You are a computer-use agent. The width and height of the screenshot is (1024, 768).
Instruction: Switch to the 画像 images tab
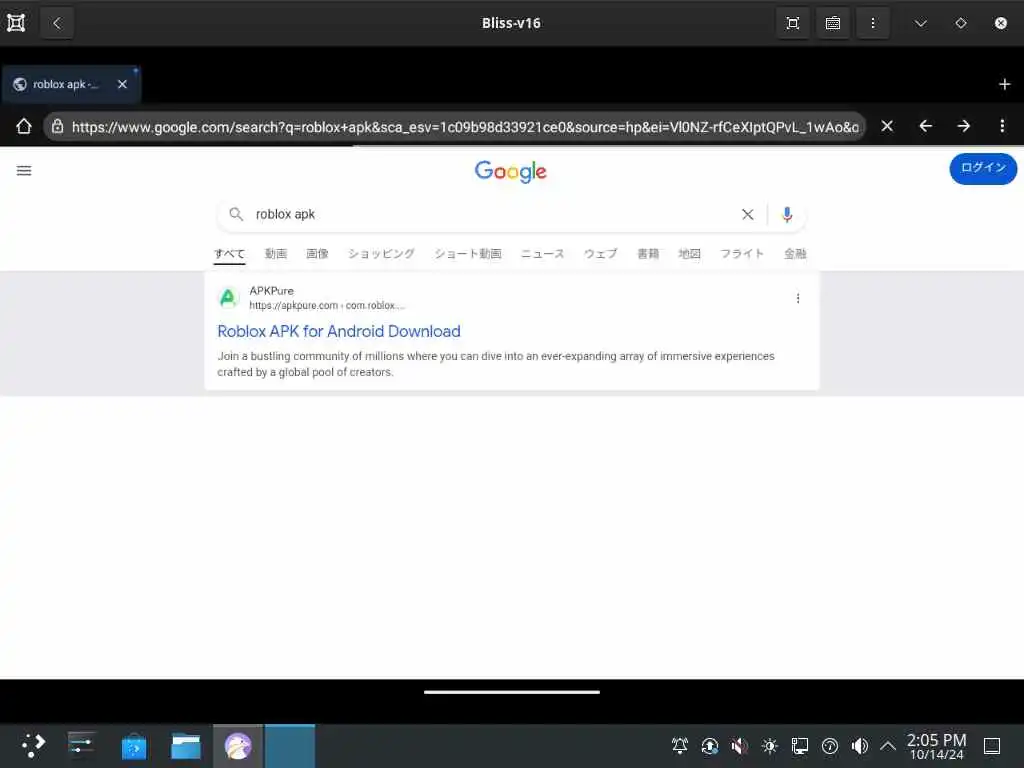(x=317, y=253)
